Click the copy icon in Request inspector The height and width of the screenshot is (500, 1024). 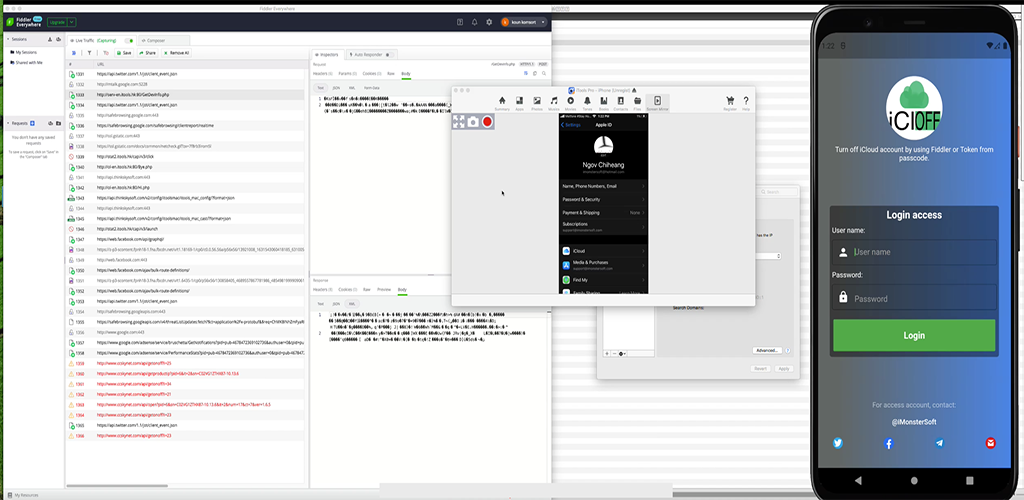(x=534, y=74)
